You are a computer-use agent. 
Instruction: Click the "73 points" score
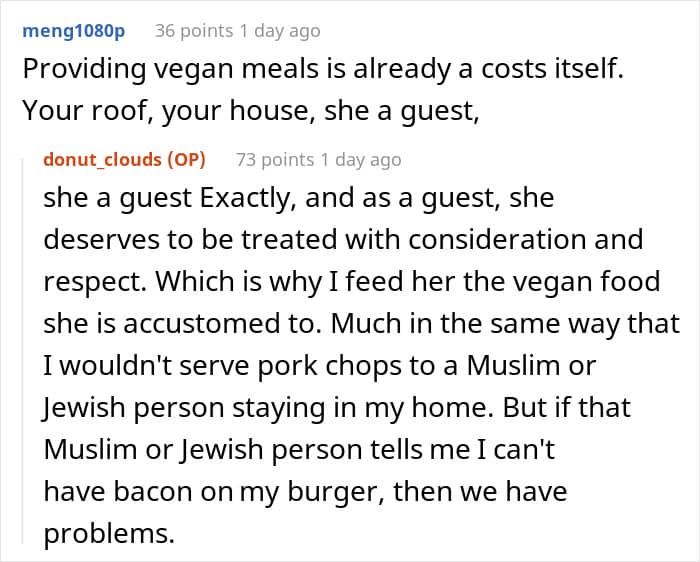pyautogui.click(x=274, y=159)
